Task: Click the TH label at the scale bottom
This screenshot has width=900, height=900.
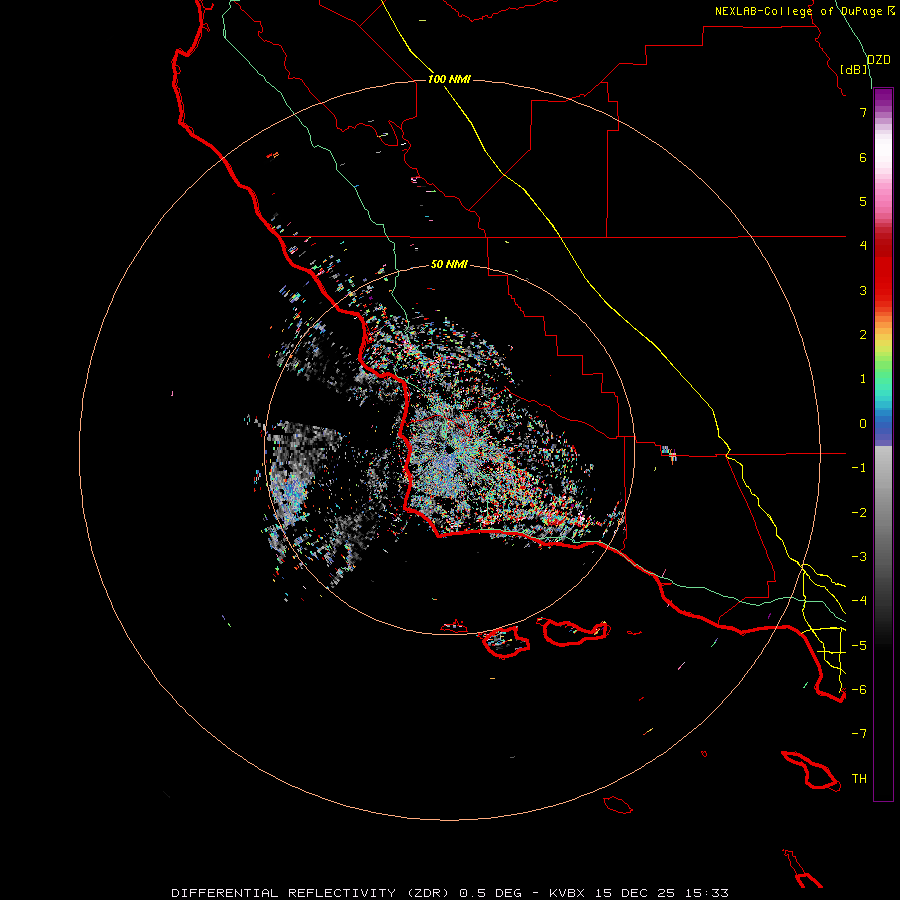Action: [x=859, y=779]
